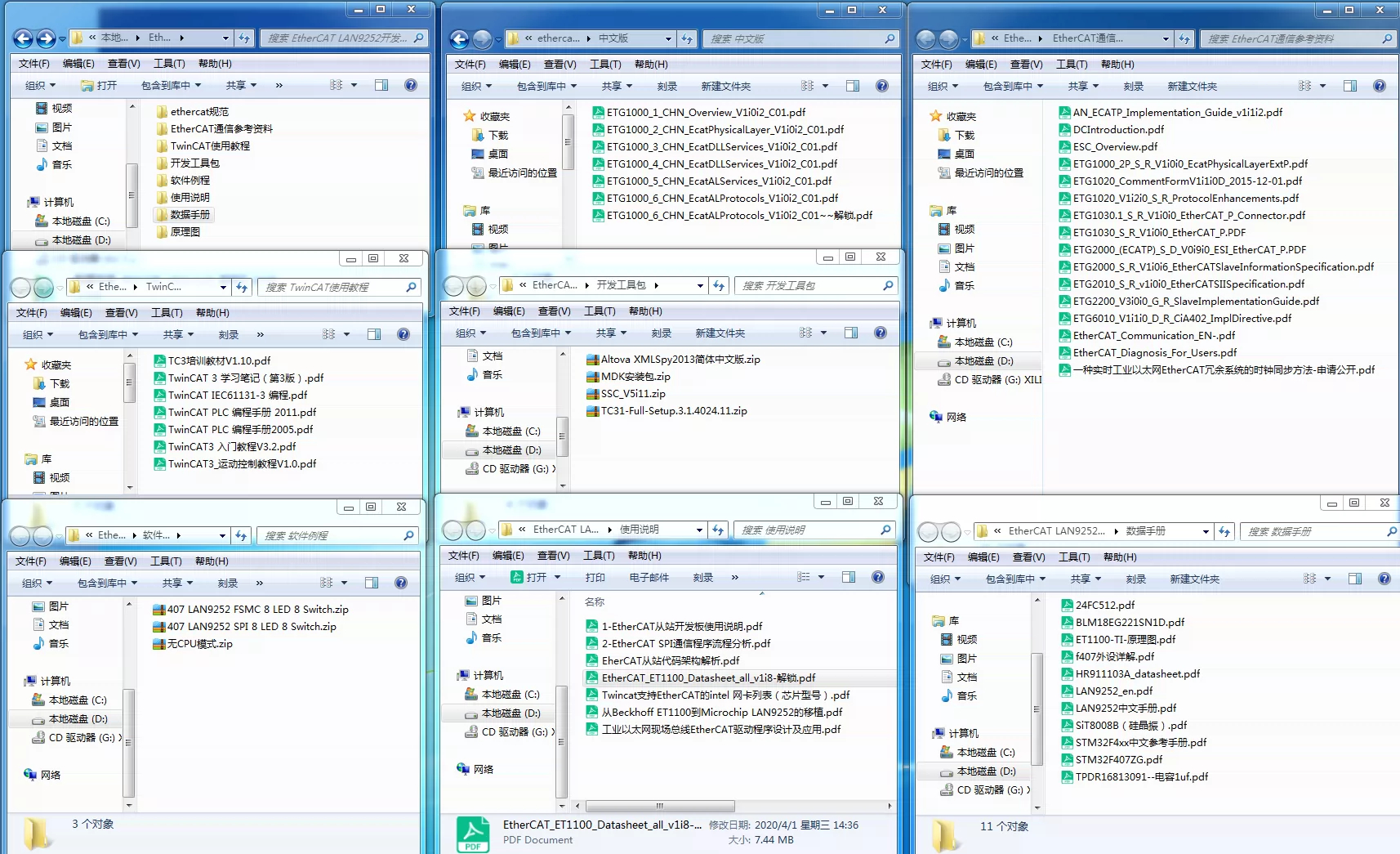Open 包含到库中 dropdown in TwinCAT使用教程 window

108,334
